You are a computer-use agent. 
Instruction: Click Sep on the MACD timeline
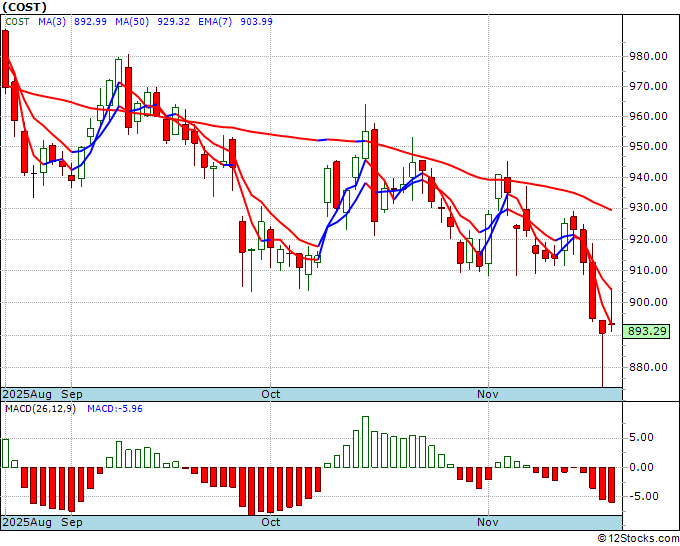pyautogui.click(x=72, y=522)
